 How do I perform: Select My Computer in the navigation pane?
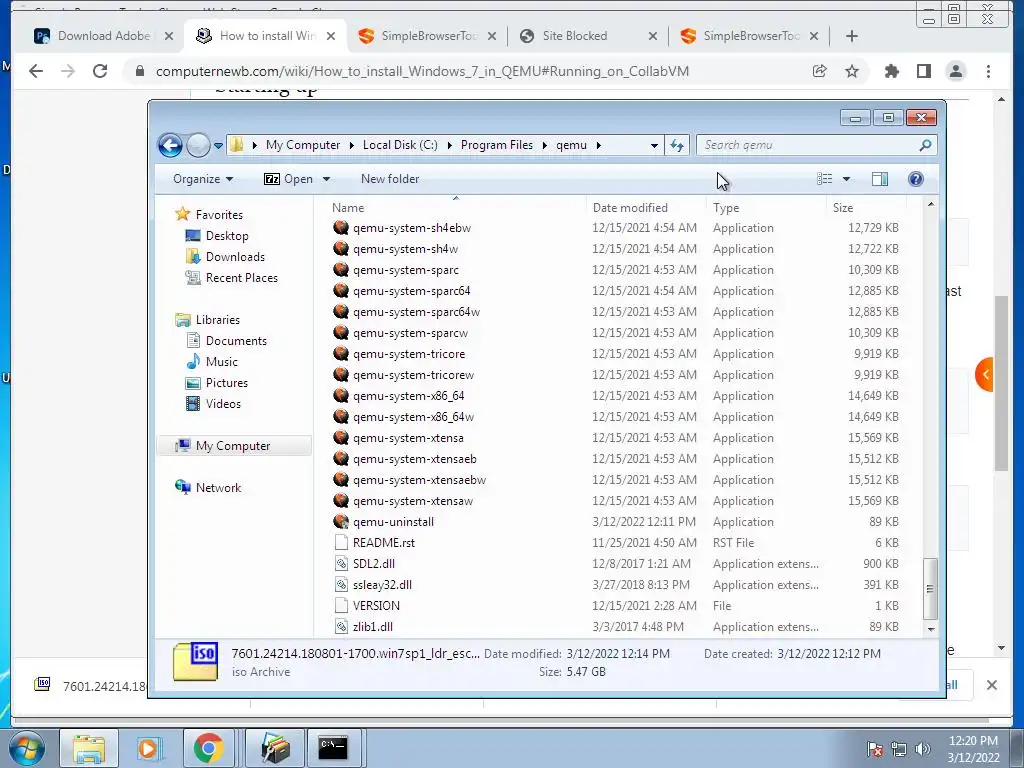[234, 445]
